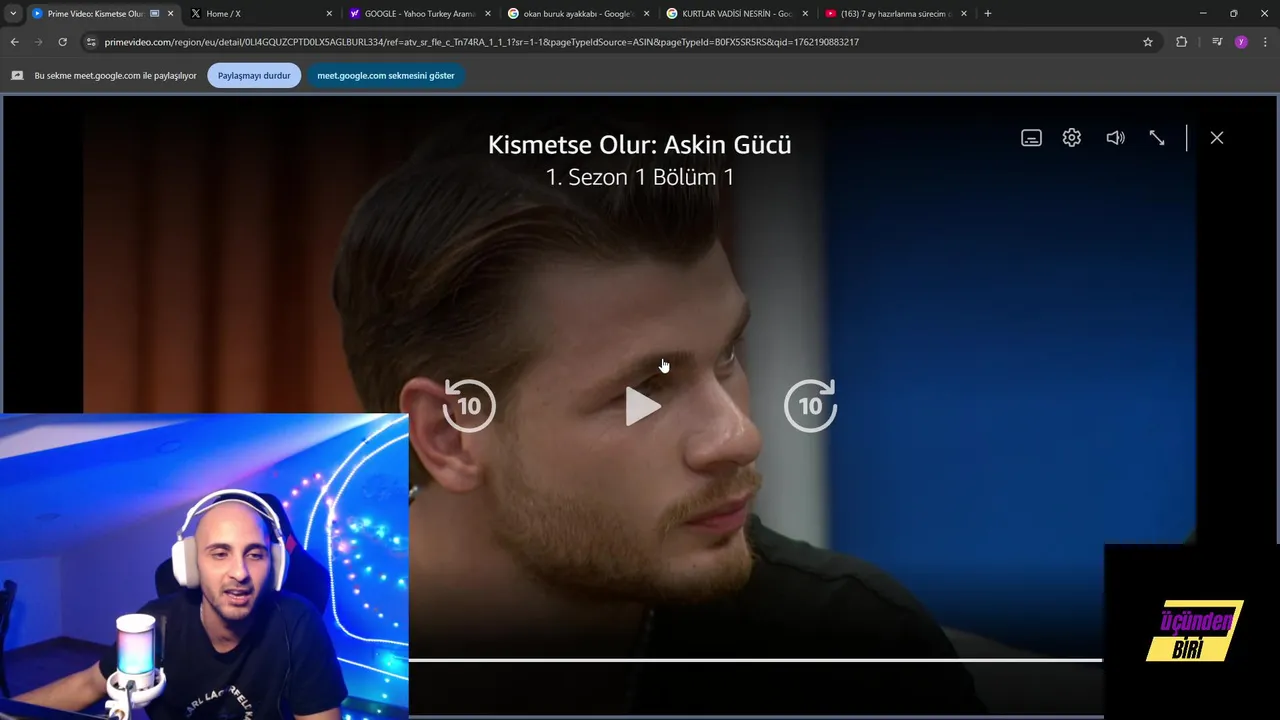Click the sharing icon on Prime Video tab
Screen dimensions: 1280x720
(154, 14)
